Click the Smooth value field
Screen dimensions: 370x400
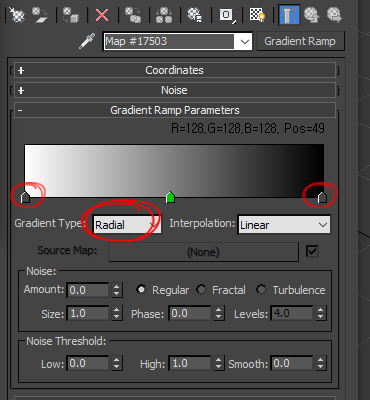[x=292, y=363]
